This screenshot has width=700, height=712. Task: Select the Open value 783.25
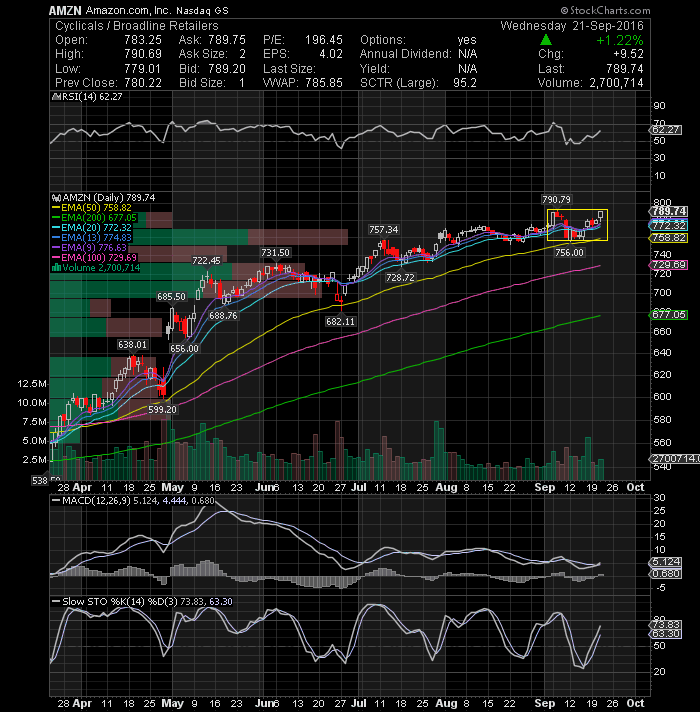tap(143, 40)
